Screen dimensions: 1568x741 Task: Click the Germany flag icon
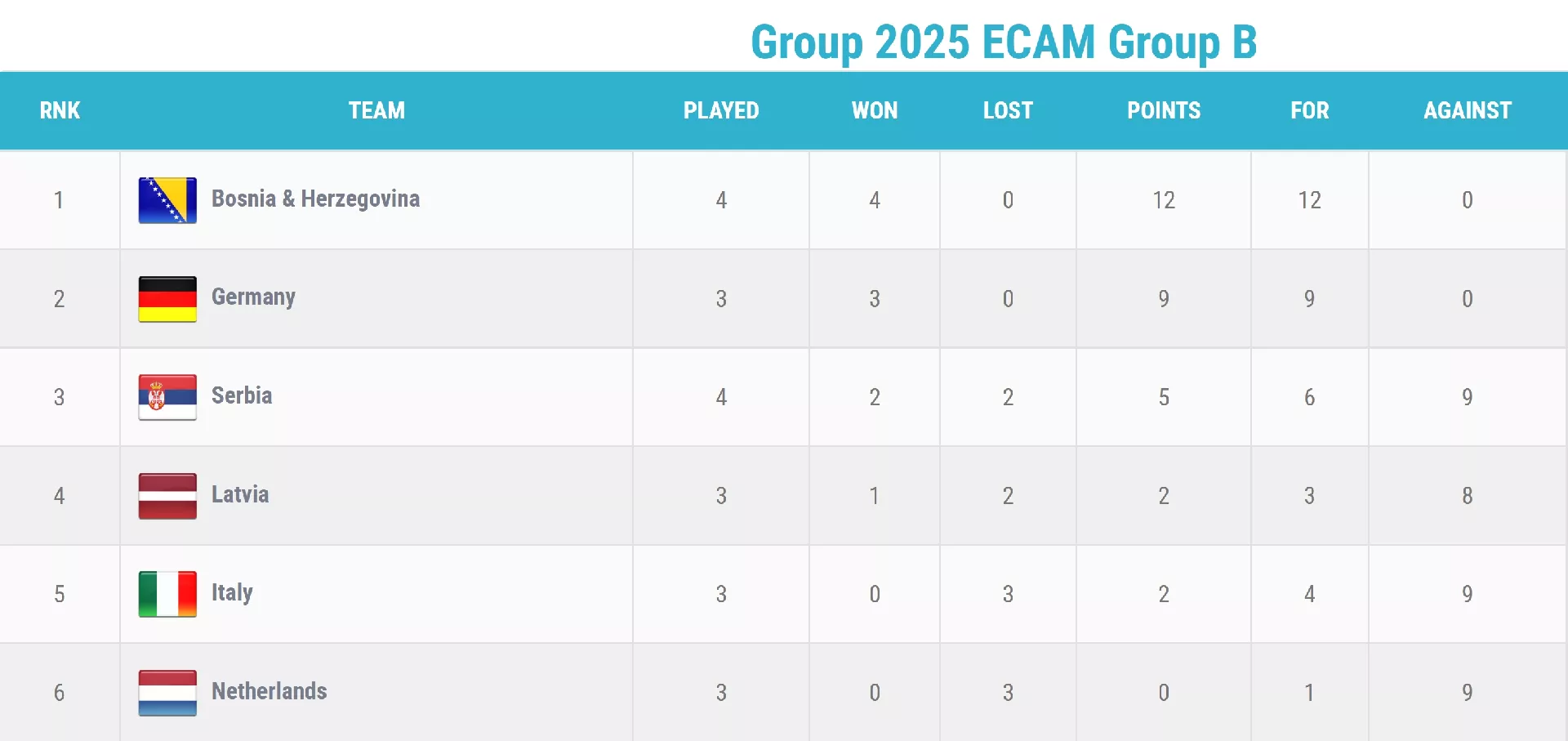click(x=167, y=299)
